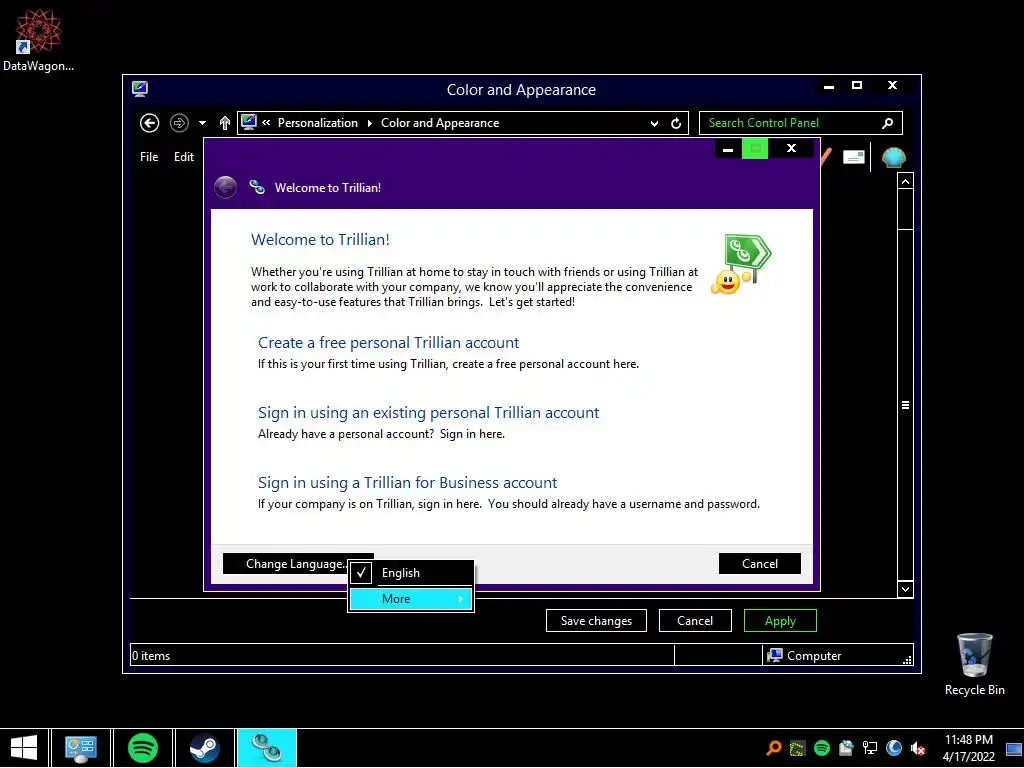This screenshot has height=768, width=1024.
Task: Click the envelope-with-globe tray icon
Action: tap(846, 748)
